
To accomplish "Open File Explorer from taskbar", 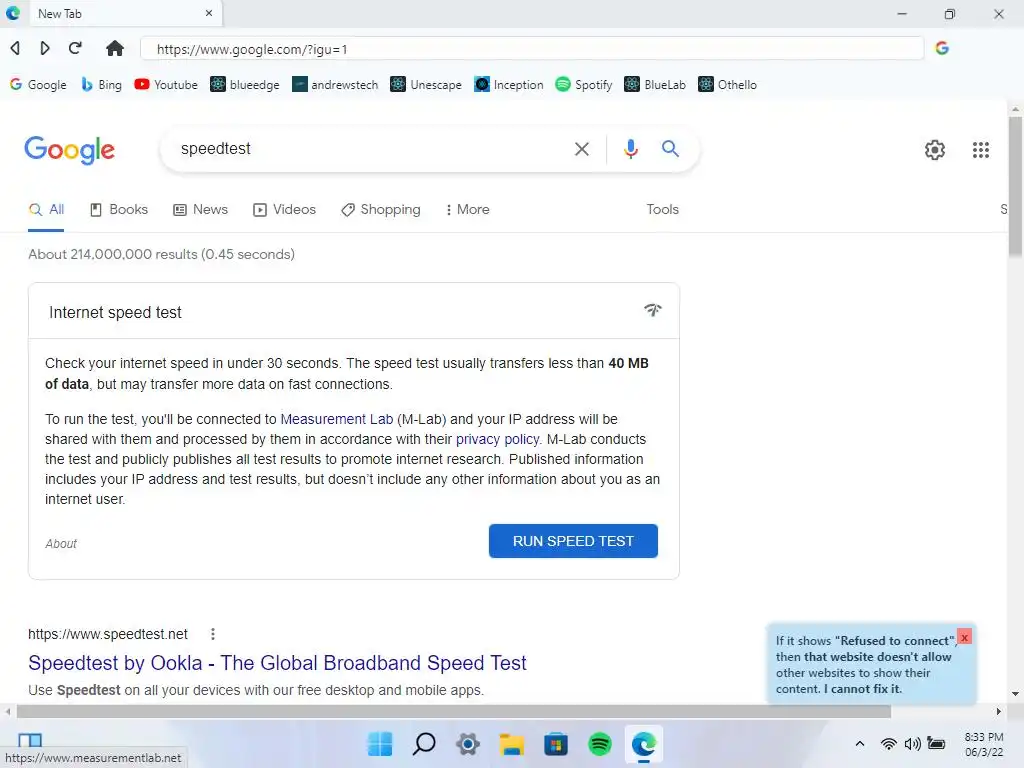I will click(x=511, y=744).
